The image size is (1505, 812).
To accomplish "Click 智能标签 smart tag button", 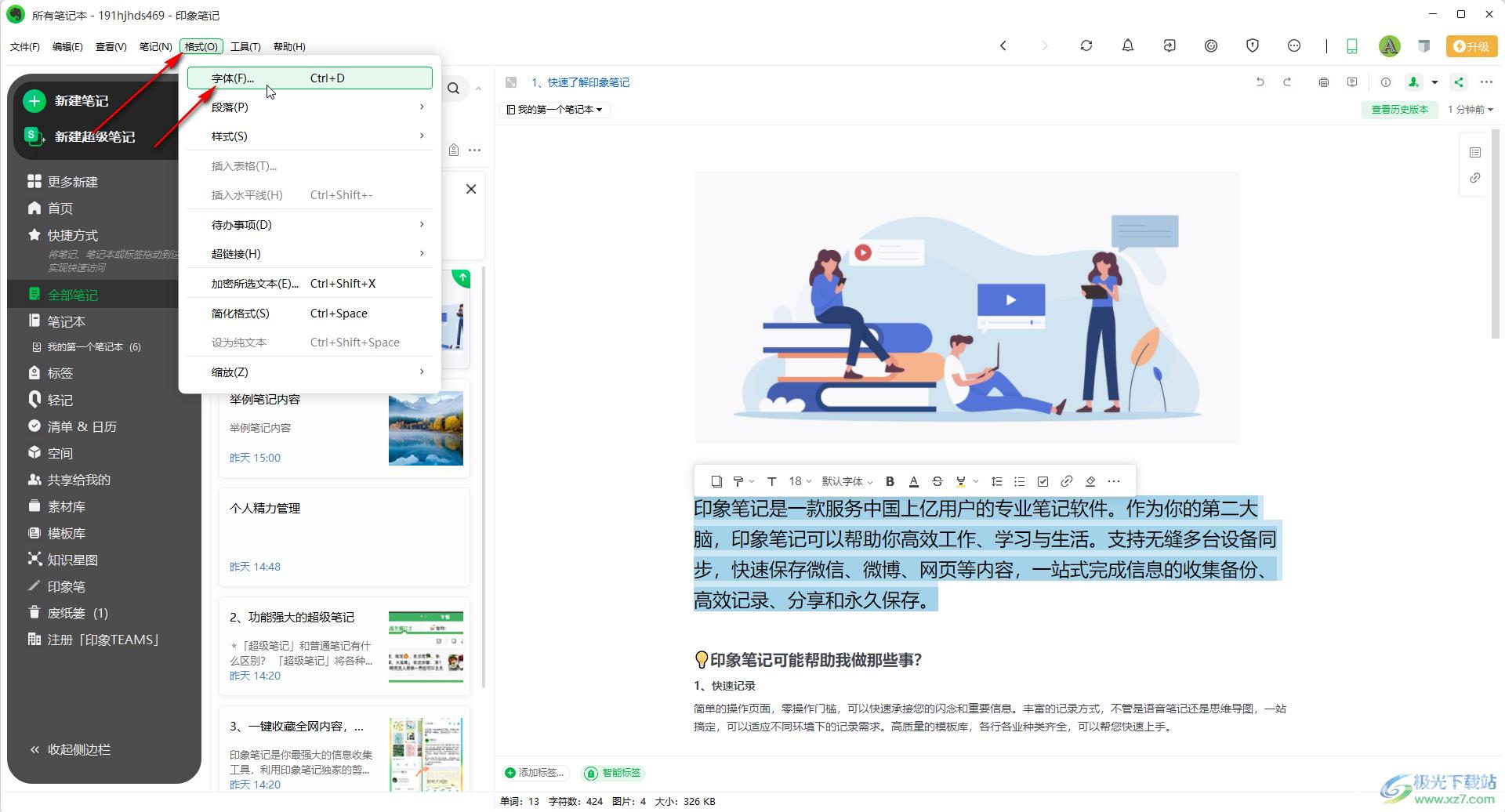I will click(x=613, y=773).
